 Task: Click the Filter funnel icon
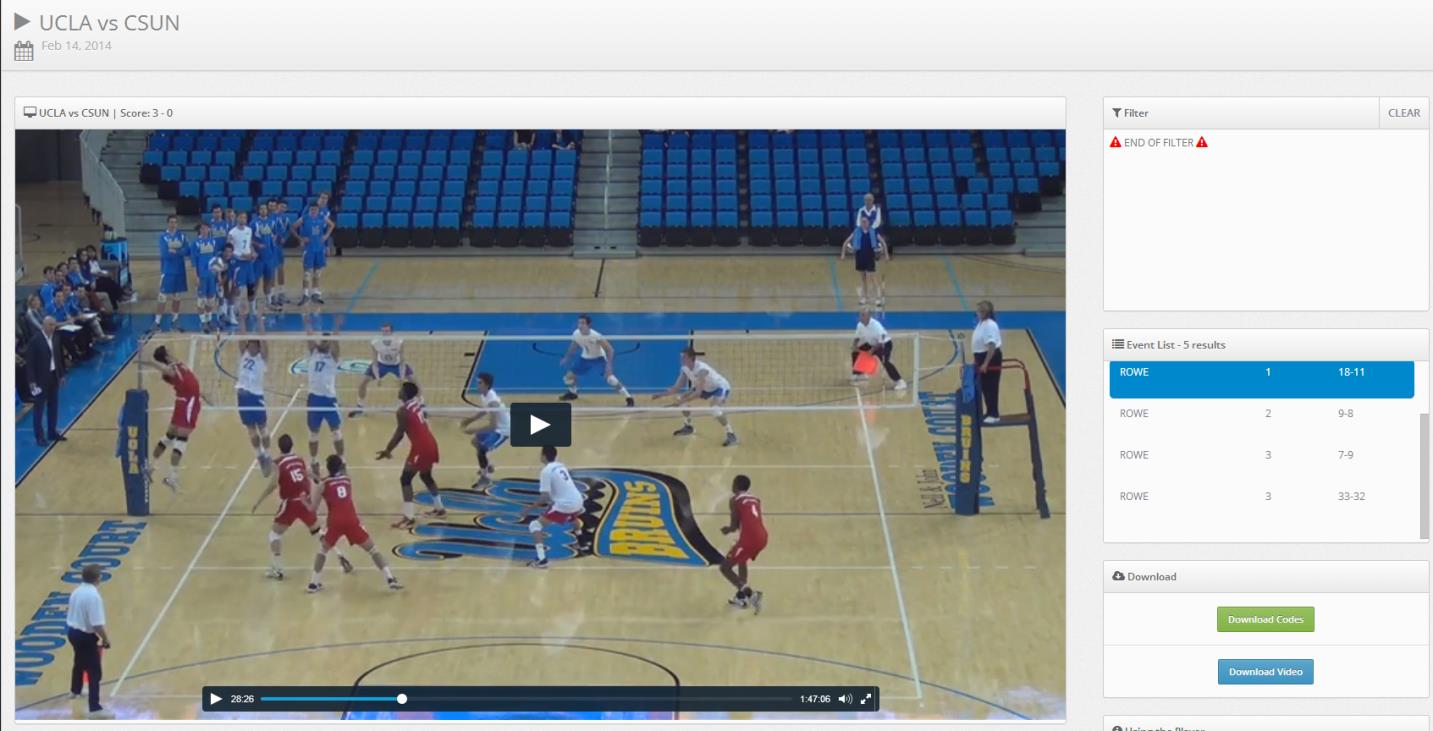[x=1117, y=113]
